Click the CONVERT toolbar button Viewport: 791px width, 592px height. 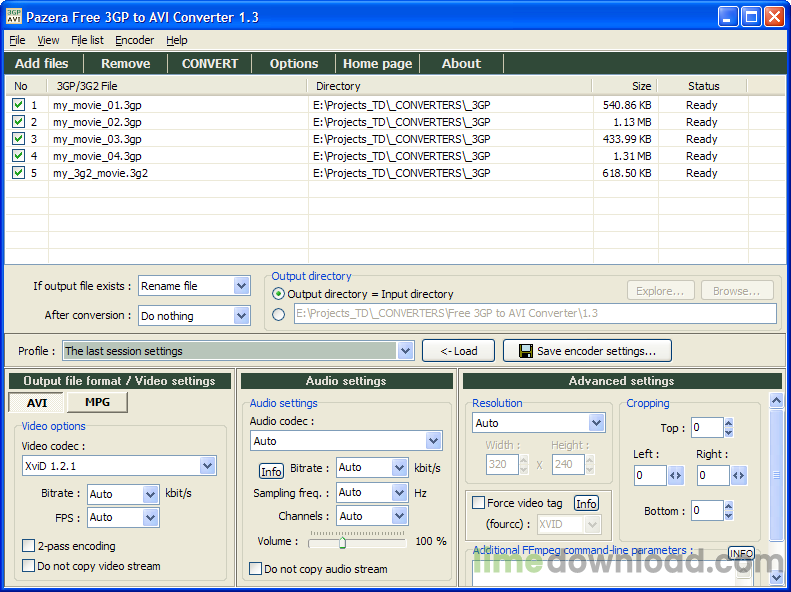(x=210, y=64)
